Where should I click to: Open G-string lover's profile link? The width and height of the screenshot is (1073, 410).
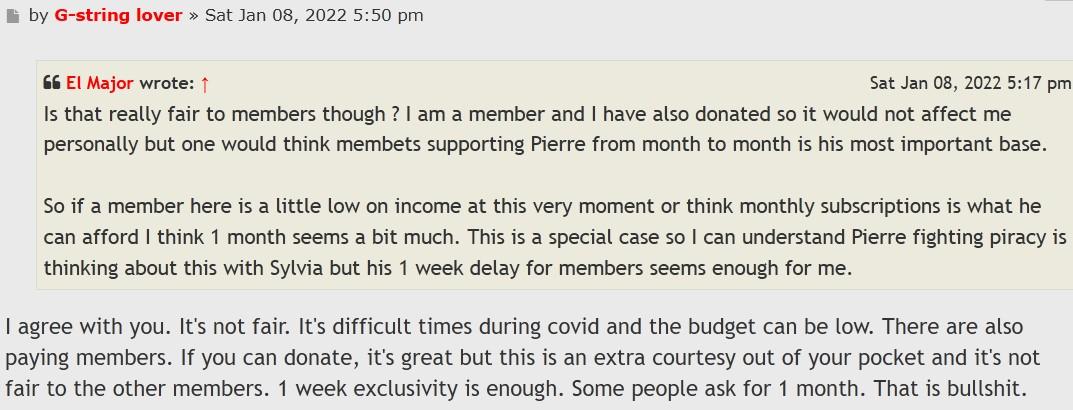118,15
